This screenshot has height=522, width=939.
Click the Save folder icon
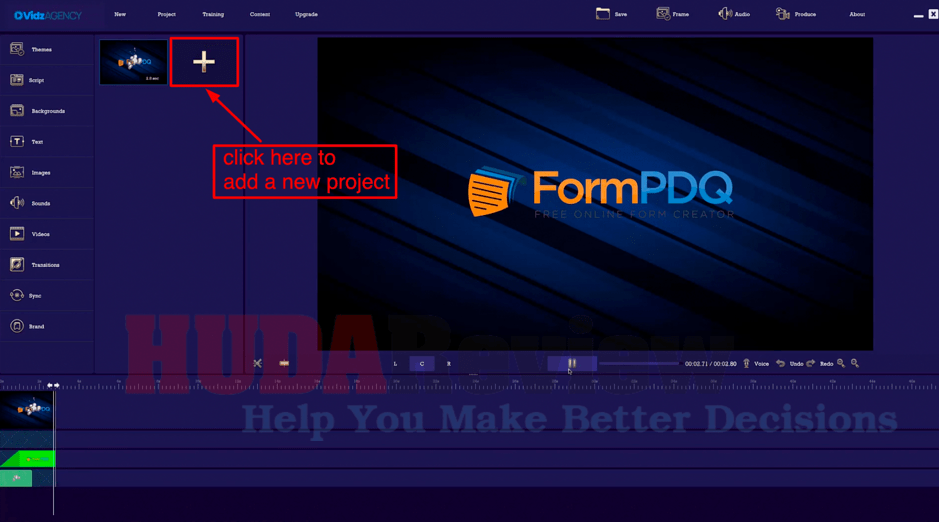(x=602, y=14)
